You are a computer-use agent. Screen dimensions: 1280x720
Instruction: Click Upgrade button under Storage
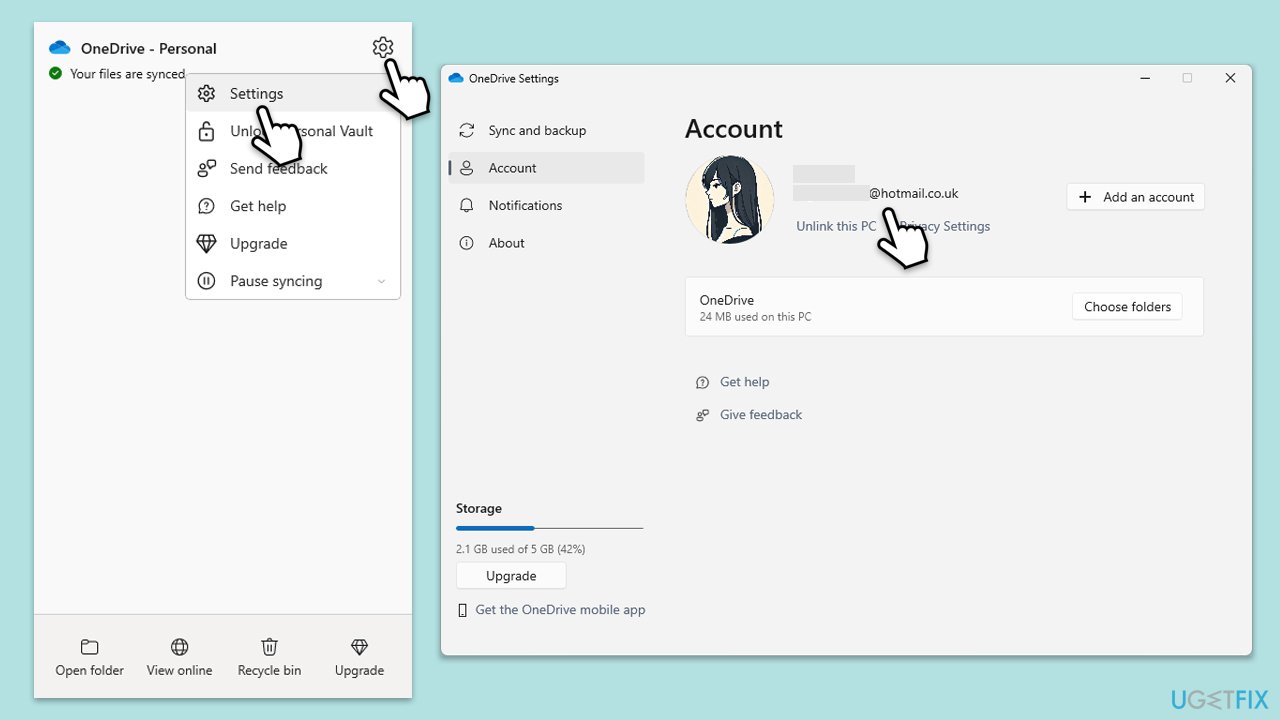pyautogui.click(x=511, y=576)
